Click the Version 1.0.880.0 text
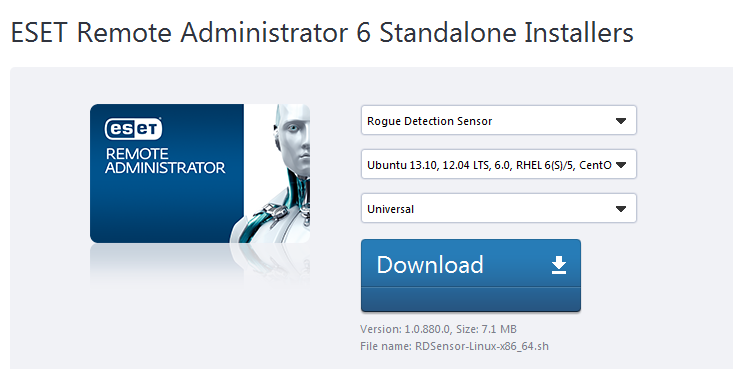The image size is (733, 369). [405, 329]
